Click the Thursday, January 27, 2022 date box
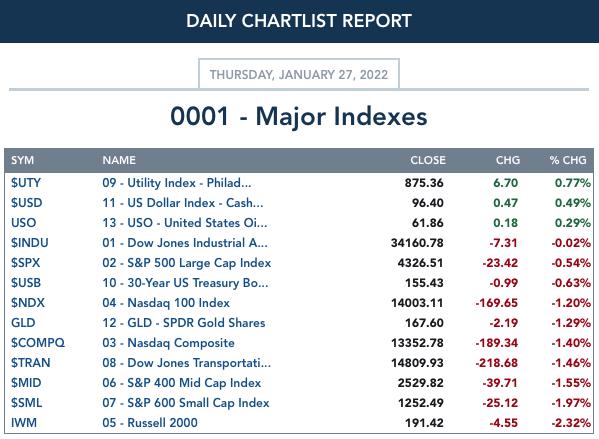The height and width of the screenshot is (439, 599). click(x=299, y=74)
